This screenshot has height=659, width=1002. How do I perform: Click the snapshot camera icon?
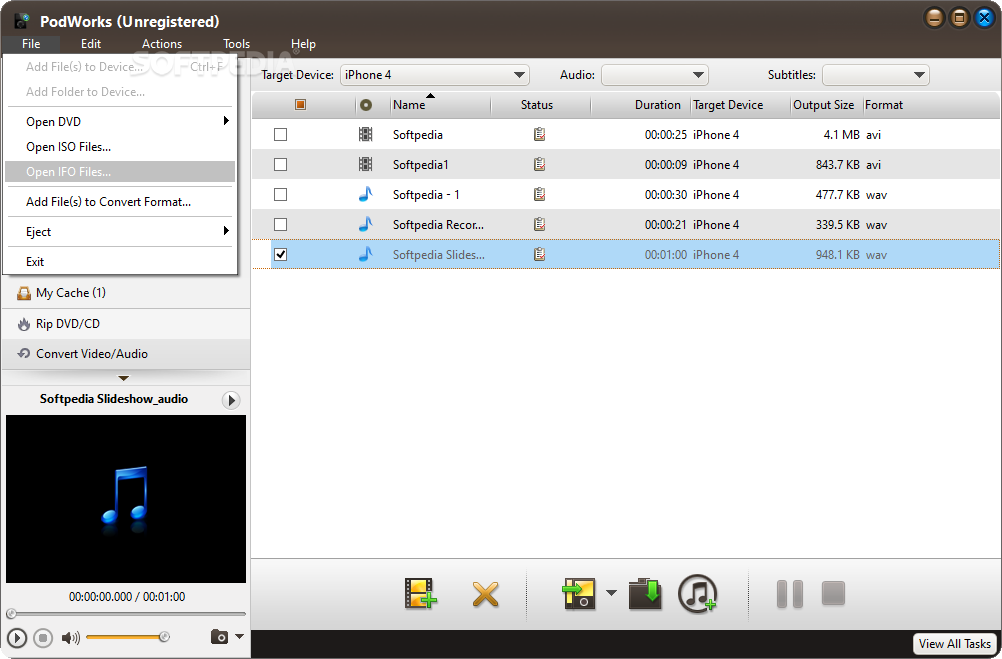click(x=219, y=637)
